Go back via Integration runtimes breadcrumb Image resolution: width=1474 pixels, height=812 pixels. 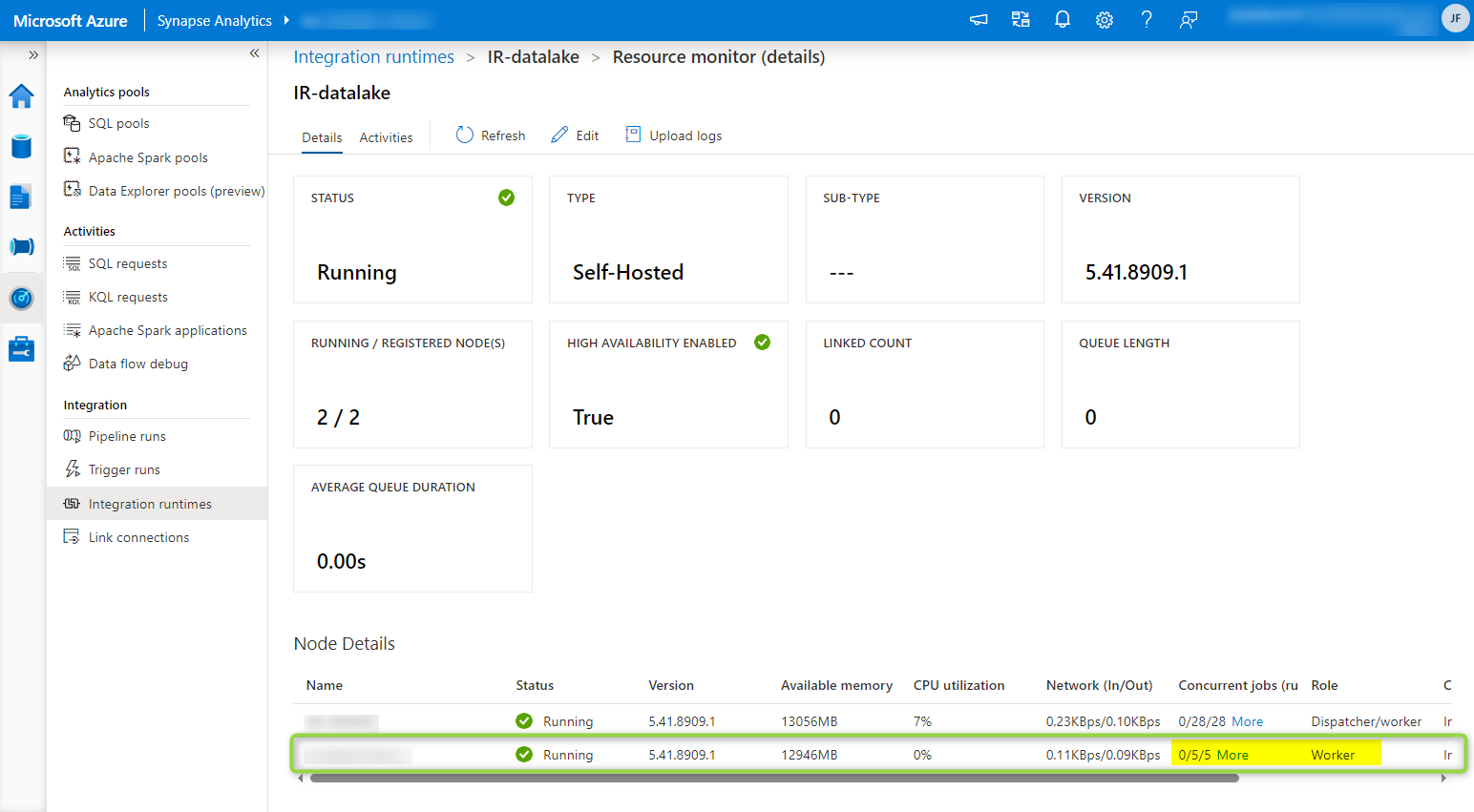click(373, 57)
